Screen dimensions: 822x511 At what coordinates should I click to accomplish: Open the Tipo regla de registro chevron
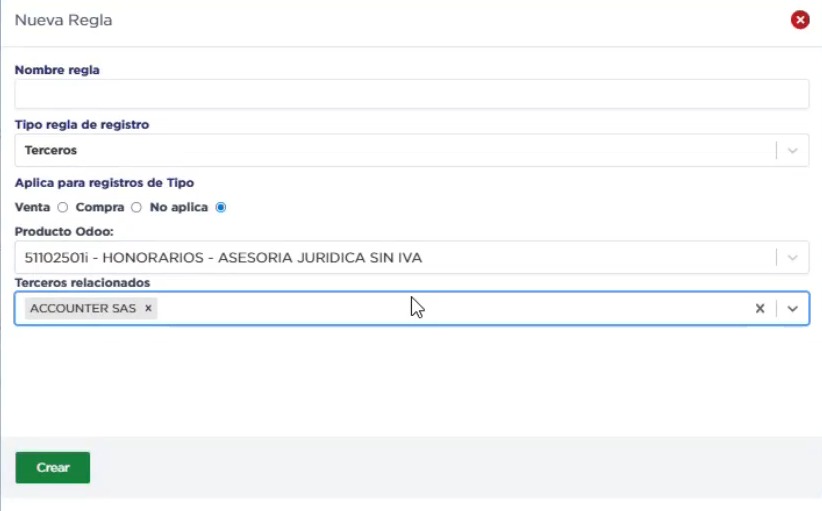(x=793, y=150)
